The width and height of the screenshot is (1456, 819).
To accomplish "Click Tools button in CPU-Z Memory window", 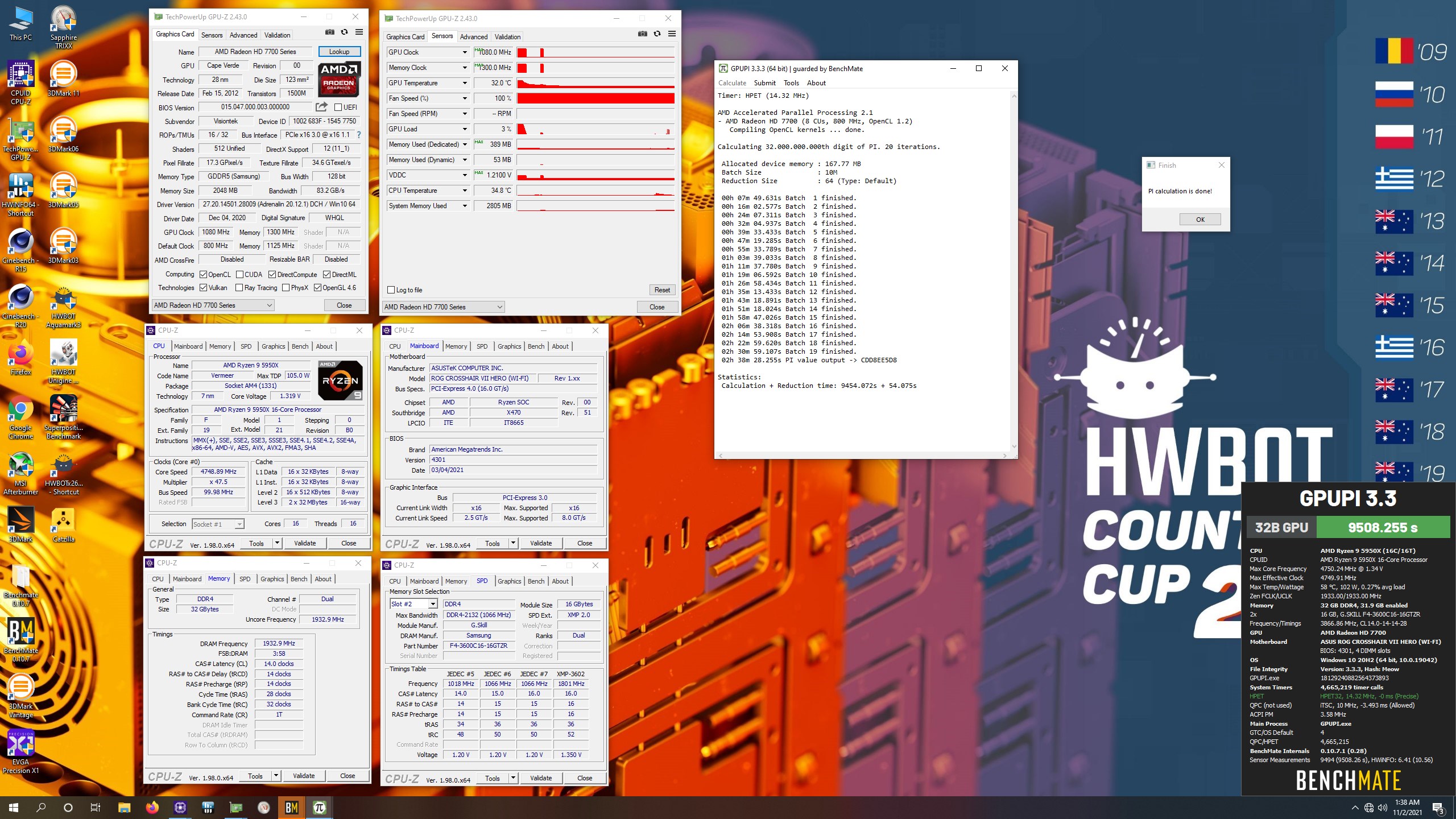I will pos(255,776).
